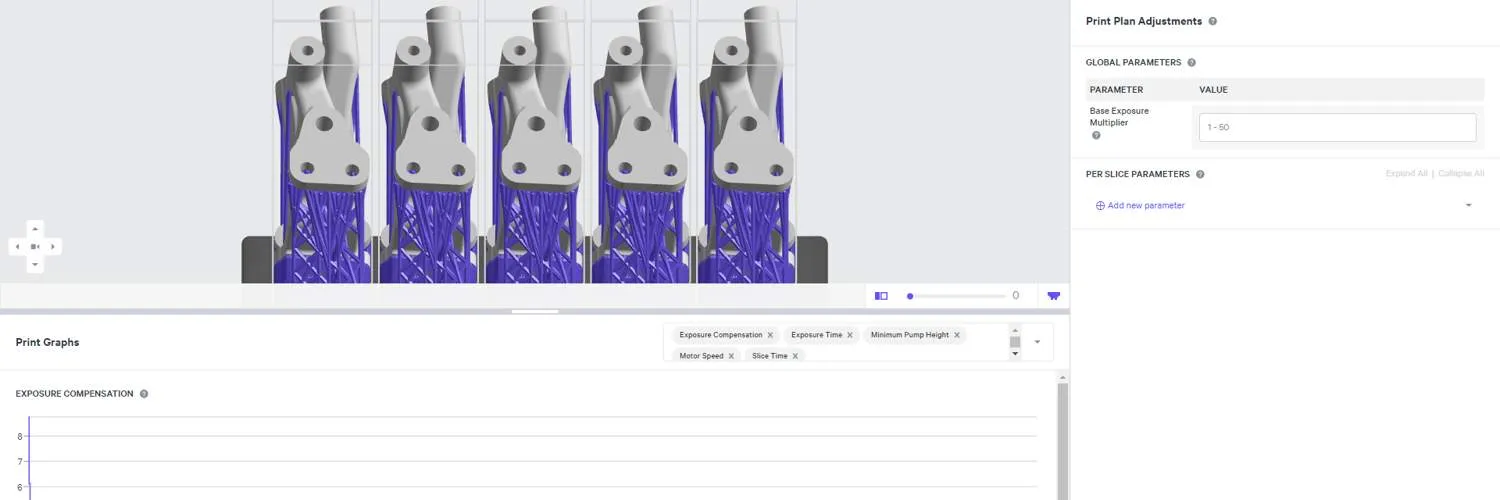Image resolution: width=1500 pixels, height=500 pixels.
Task: Click the 'Motor Speed' tag label
Action: [x=701, y=356]
